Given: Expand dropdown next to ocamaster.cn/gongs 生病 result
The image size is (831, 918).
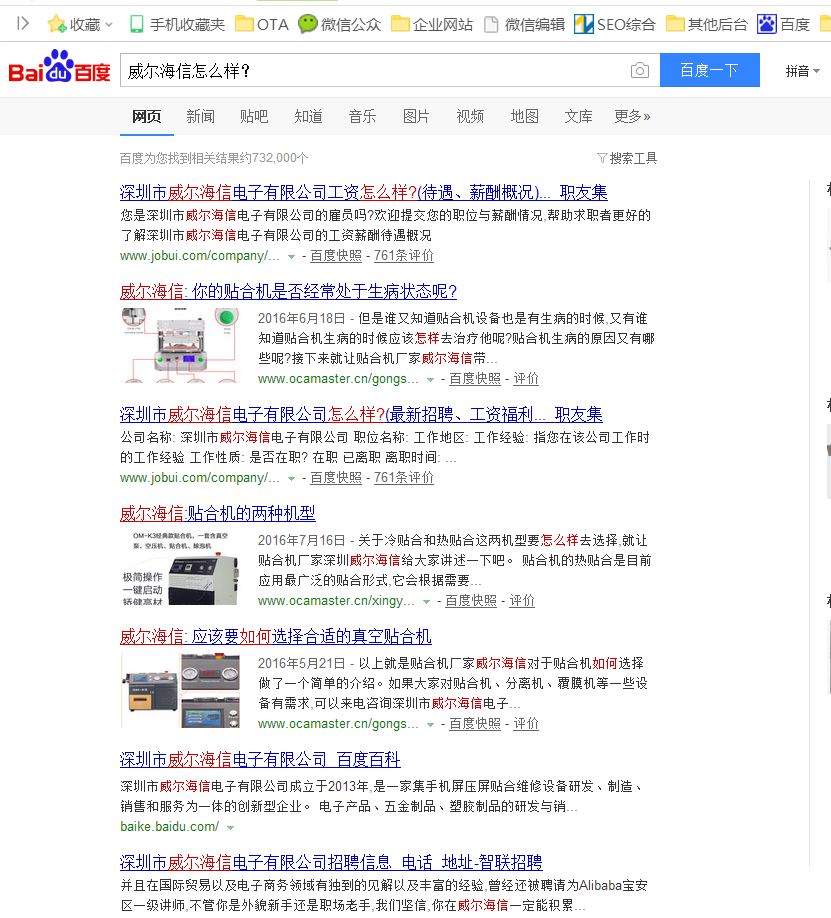Looking at the screenshot, I should pos(430,379).
